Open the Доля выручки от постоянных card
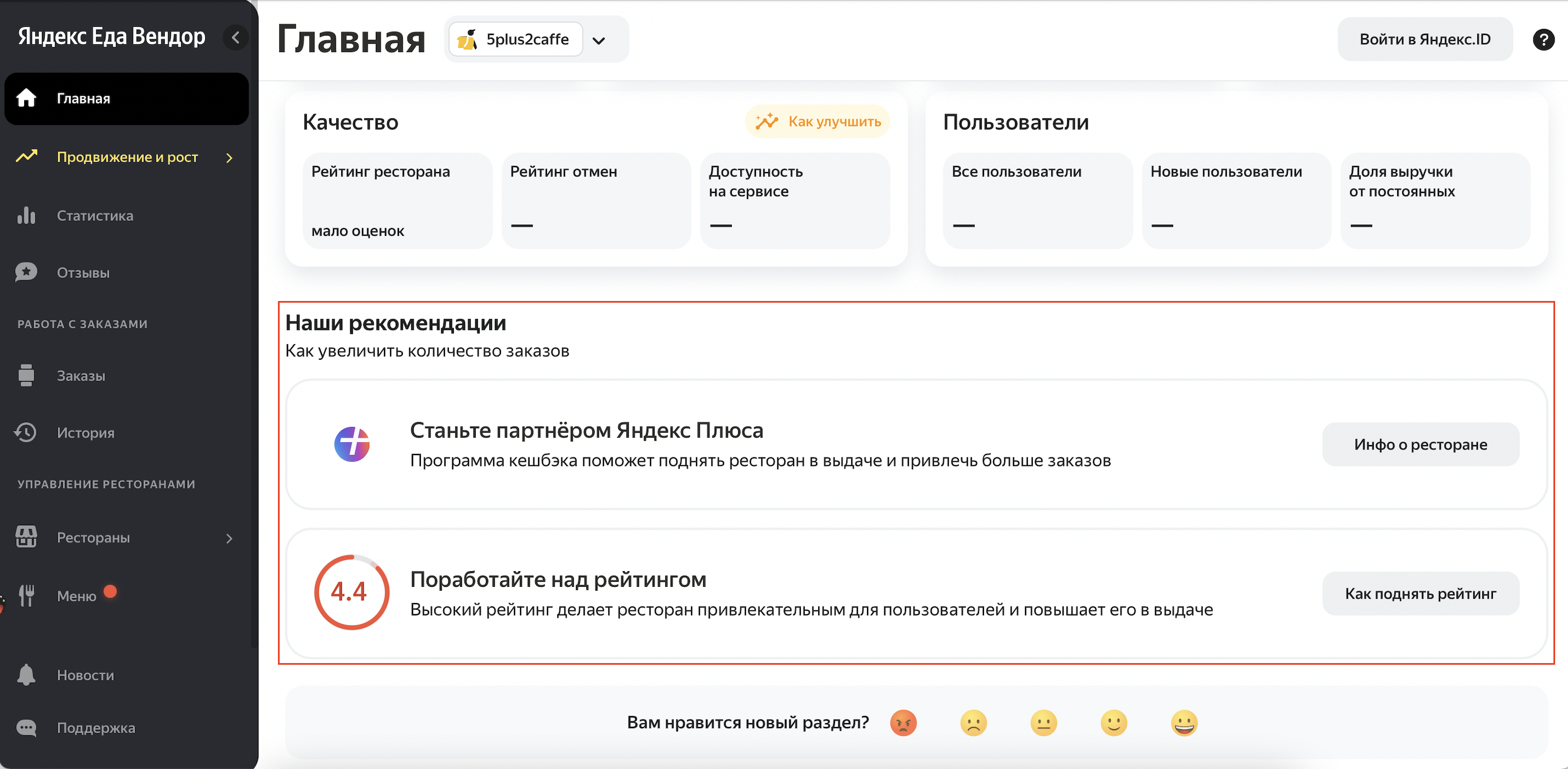Screen dimensions: 1568x769 pos(1435,200)
